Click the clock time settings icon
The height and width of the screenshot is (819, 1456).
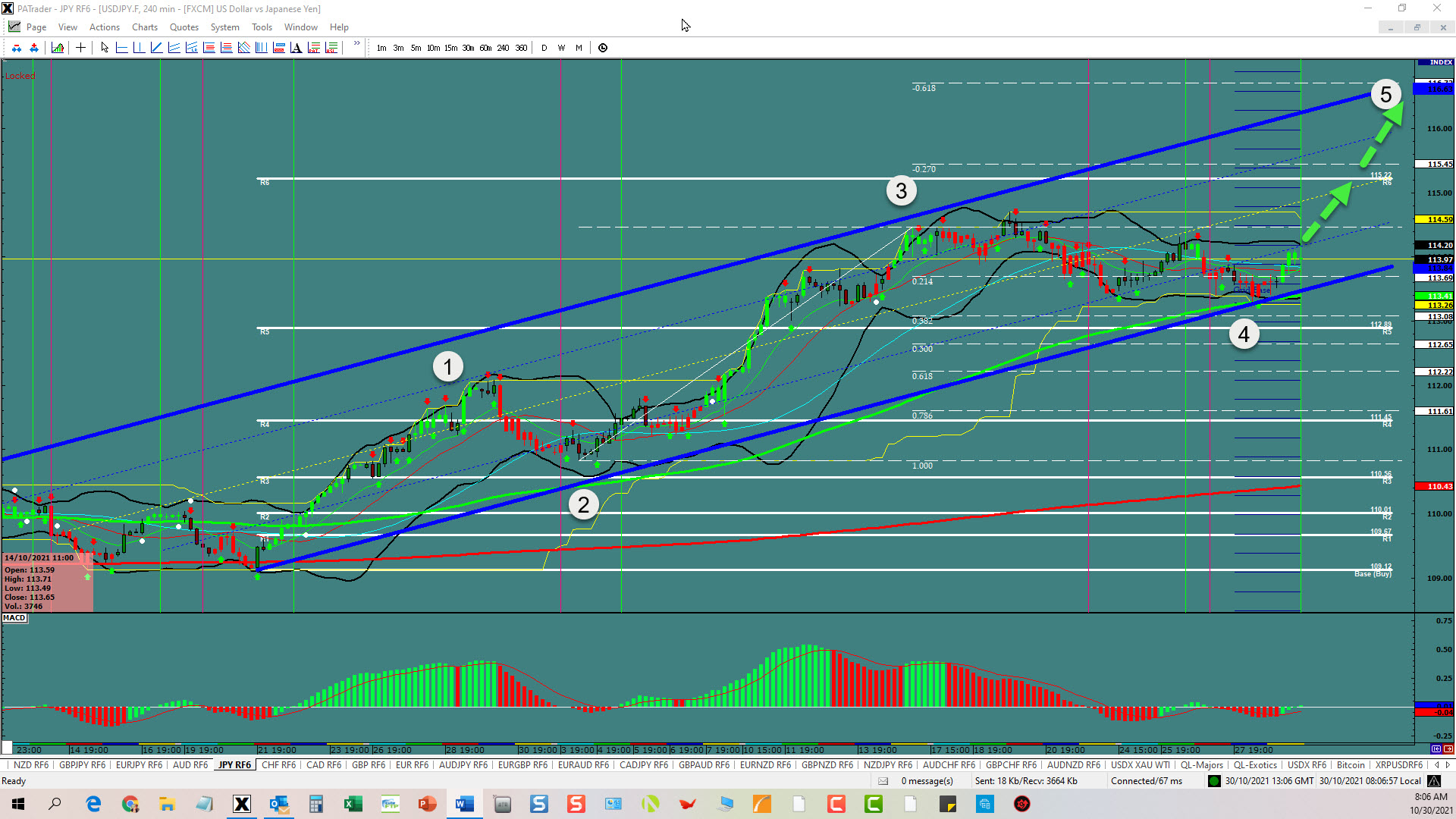pyautogui.click(x=603, y=48)
